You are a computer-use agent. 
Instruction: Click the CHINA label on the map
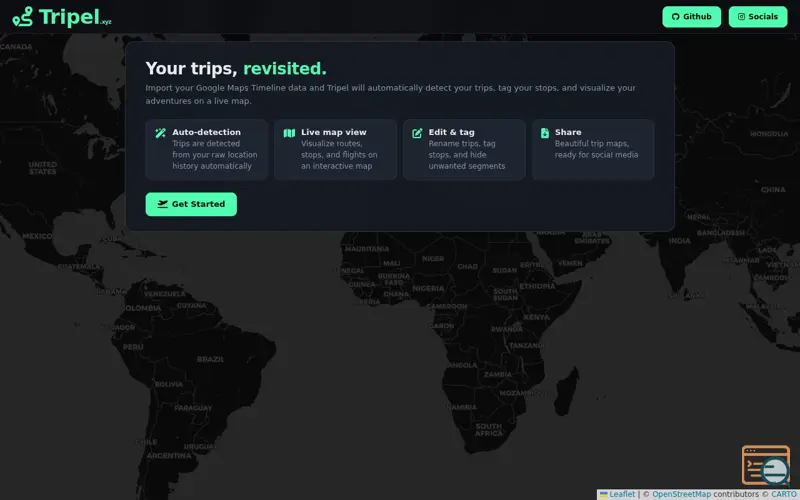773,189
